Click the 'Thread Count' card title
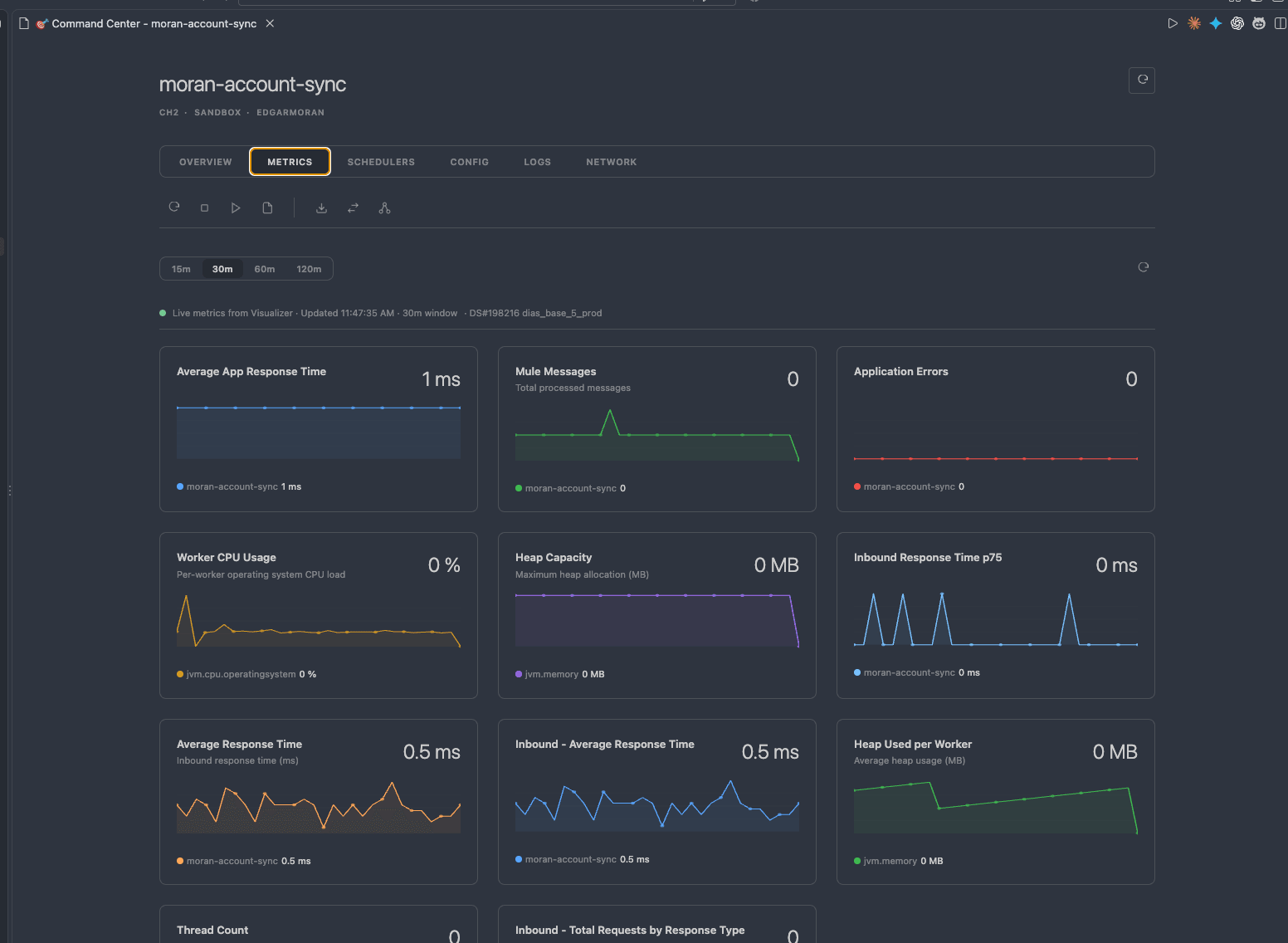This screenshot has width=1288, height=943. (212, 931)
